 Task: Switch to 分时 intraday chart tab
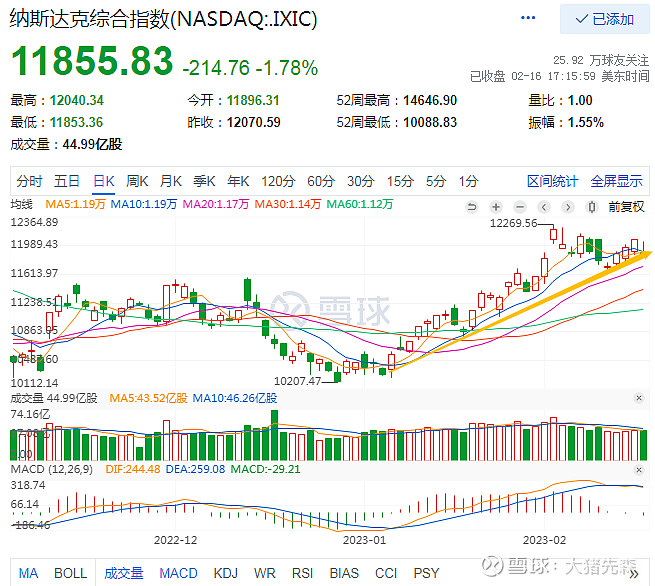point(29,181)
